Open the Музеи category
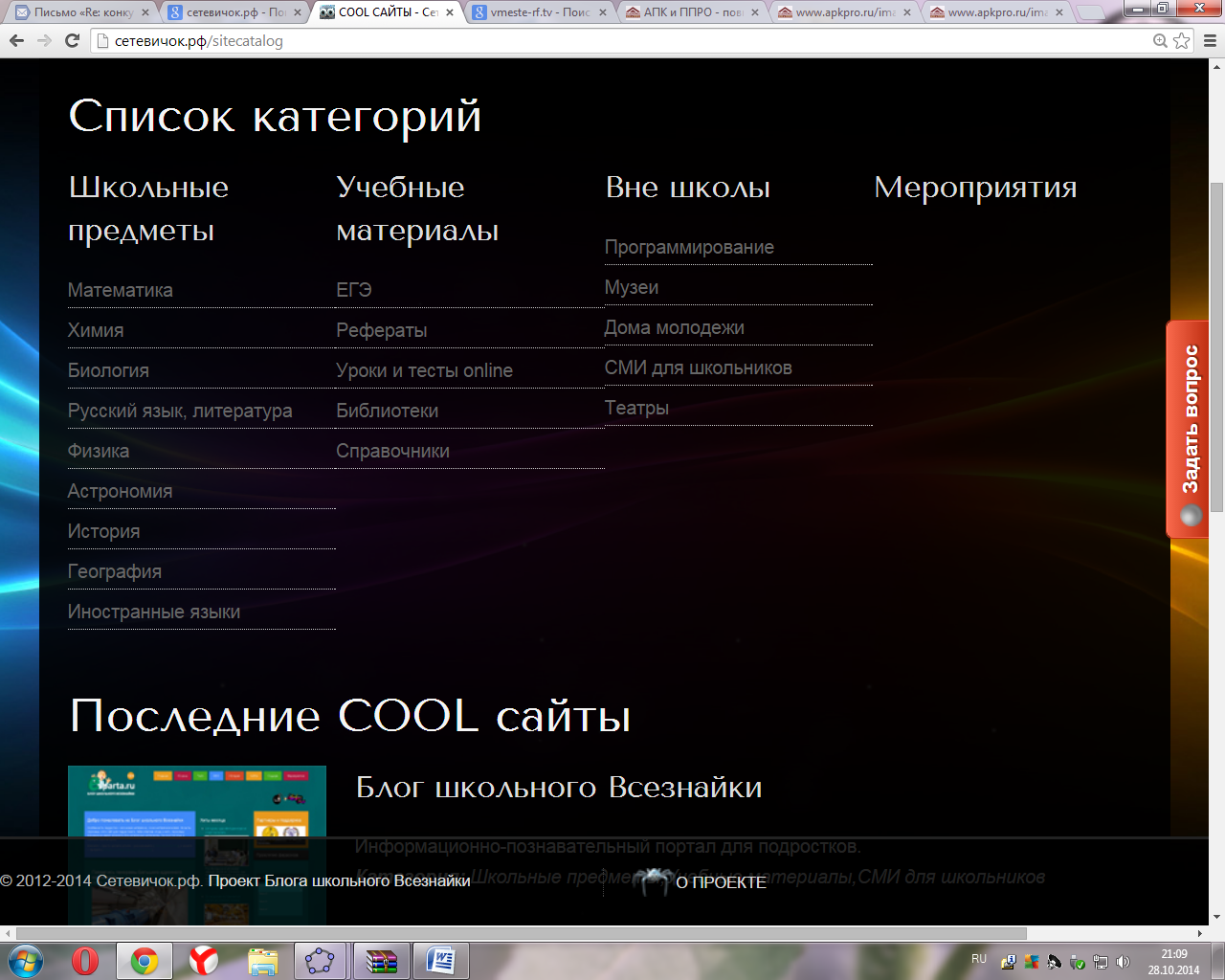This screenshot has height=980, width=1225. [632, 287]
